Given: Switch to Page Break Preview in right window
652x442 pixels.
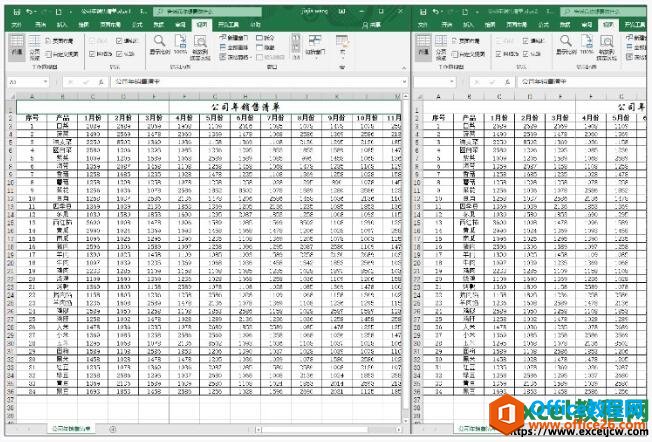Looking at the screenshot, I should tap(441, 47).
